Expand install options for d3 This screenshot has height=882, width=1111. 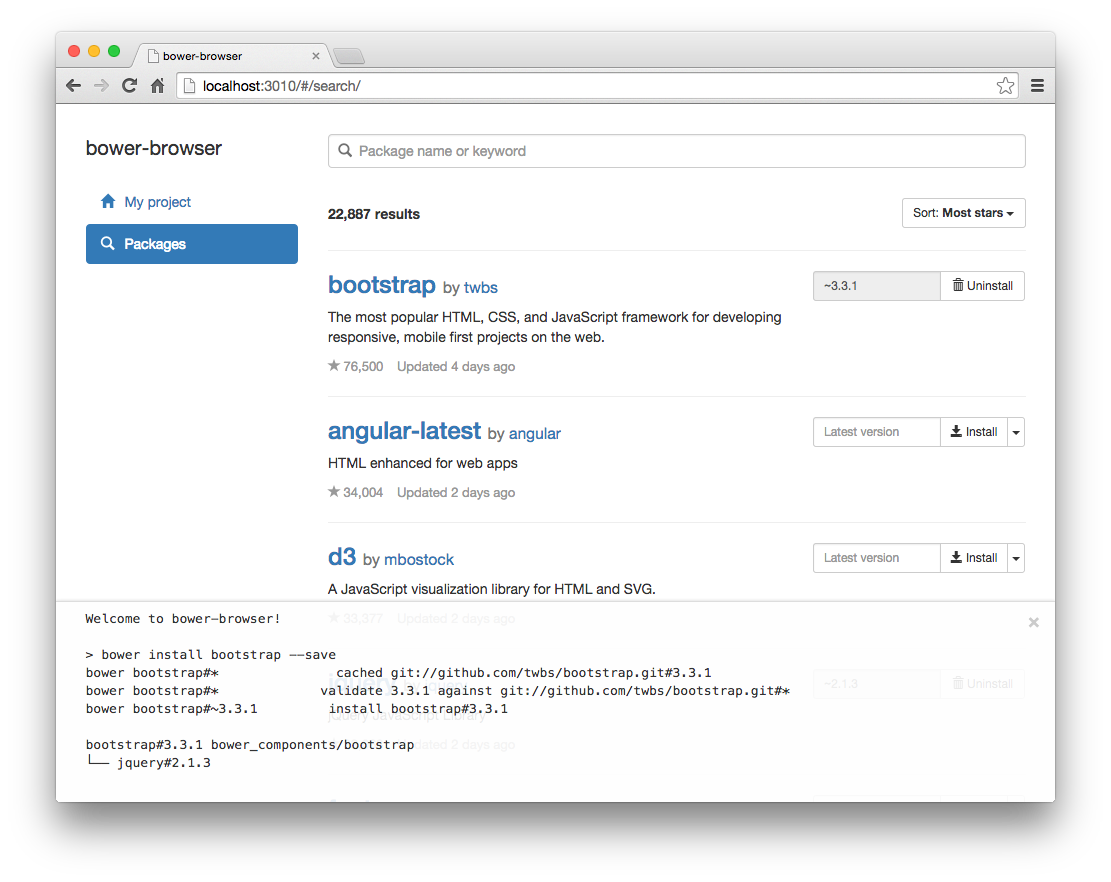coord(1015,558)
